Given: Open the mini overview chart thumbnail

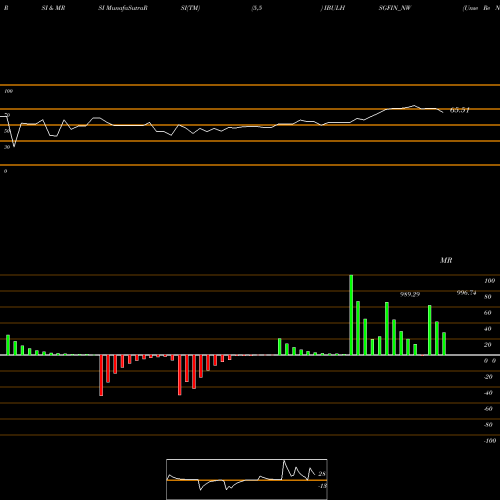Looking at the screenshot, I should pyautogui.click(x=247, y=479).
